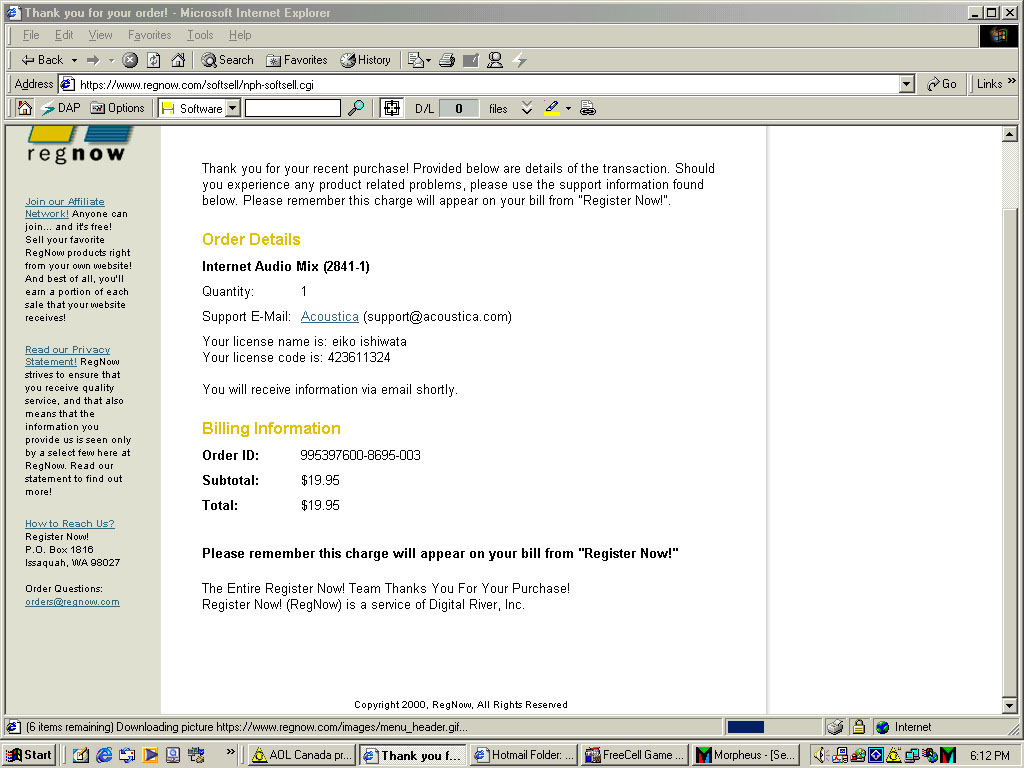Select the yellow highlighter tool
1024x768 pixels.
[552, 108]
